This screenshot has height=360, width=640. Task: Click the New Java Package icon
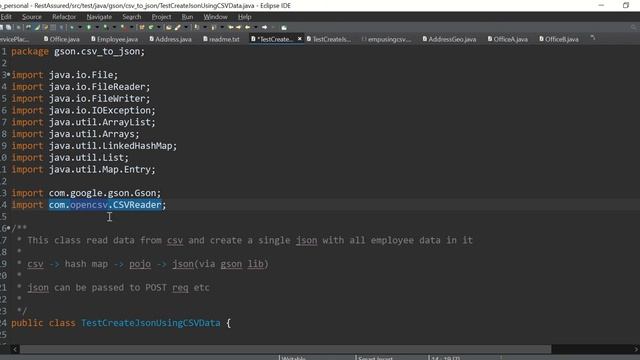142,27
